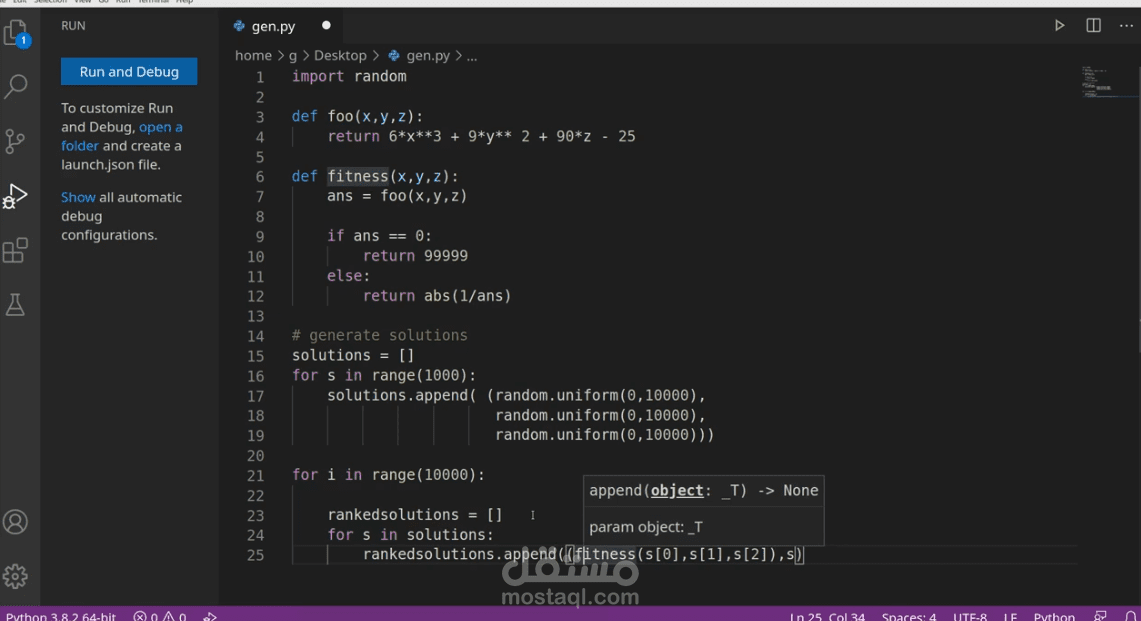
Task: Click the 'solutions = []' line
Action: tap(353, 355)
